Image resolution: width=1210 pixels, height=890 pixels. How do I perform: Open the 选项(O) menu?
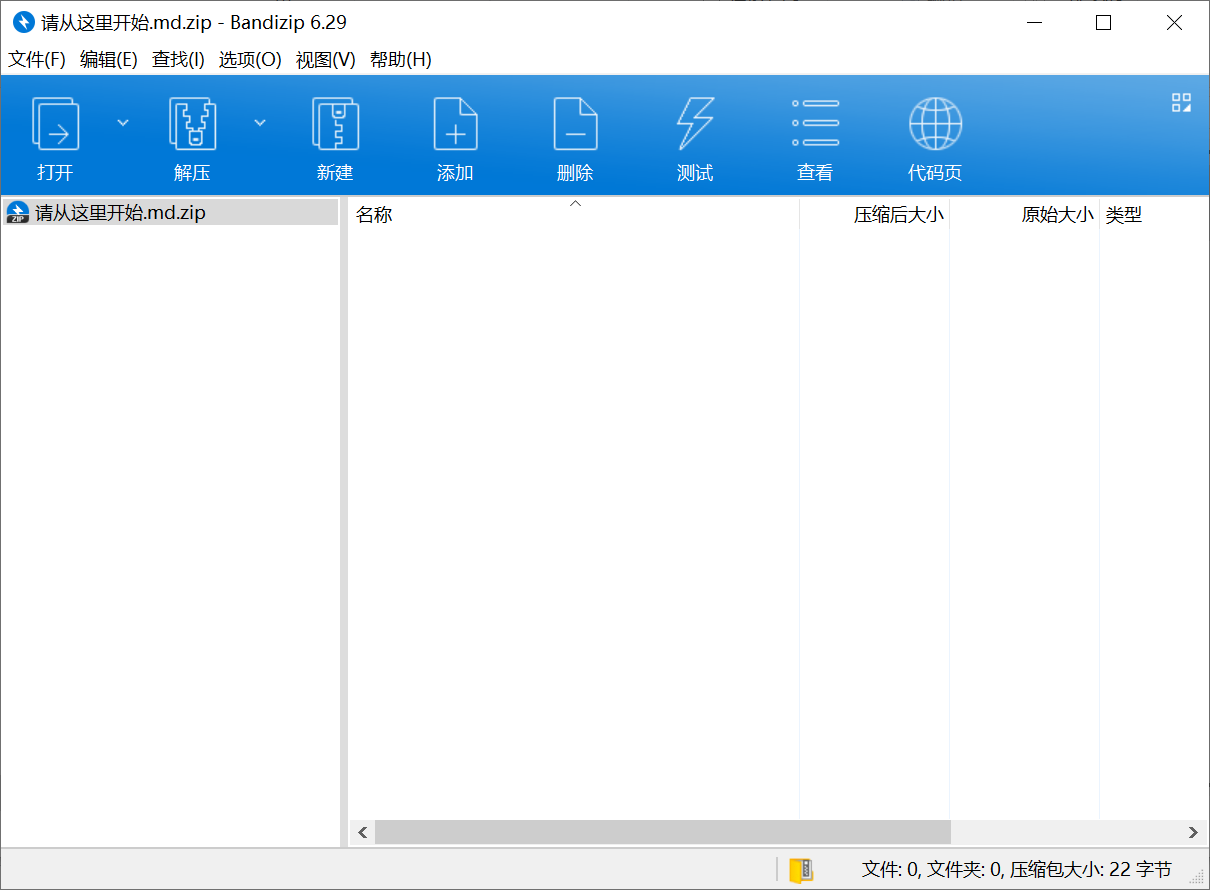coord(250,59)
